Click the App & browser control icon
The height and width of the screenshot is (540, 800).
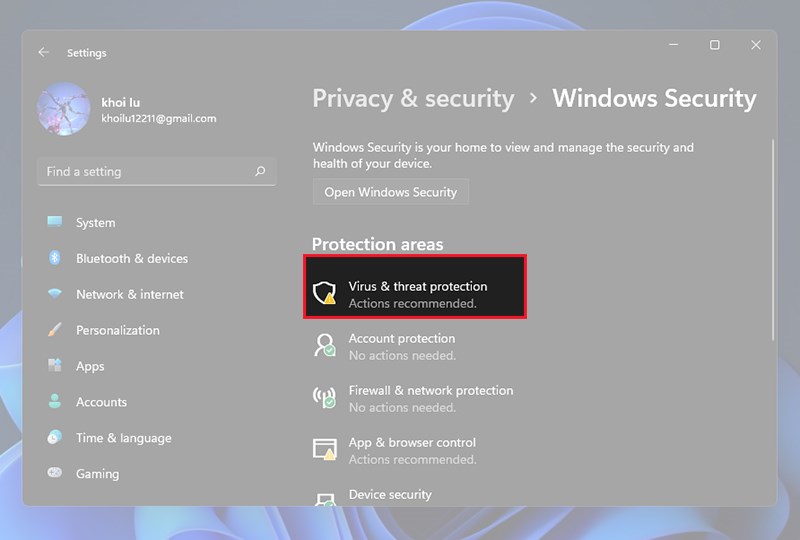324,449
